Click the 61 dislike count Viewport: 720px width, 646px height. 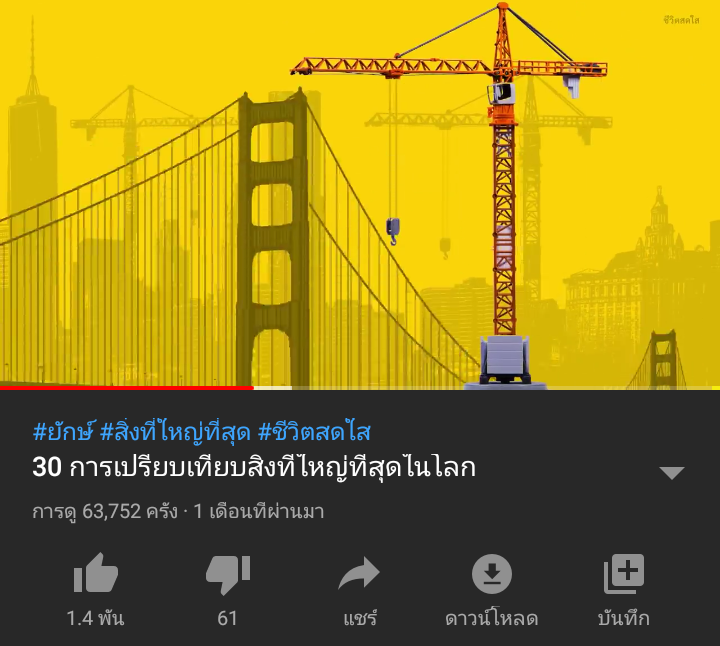point(227,618)
